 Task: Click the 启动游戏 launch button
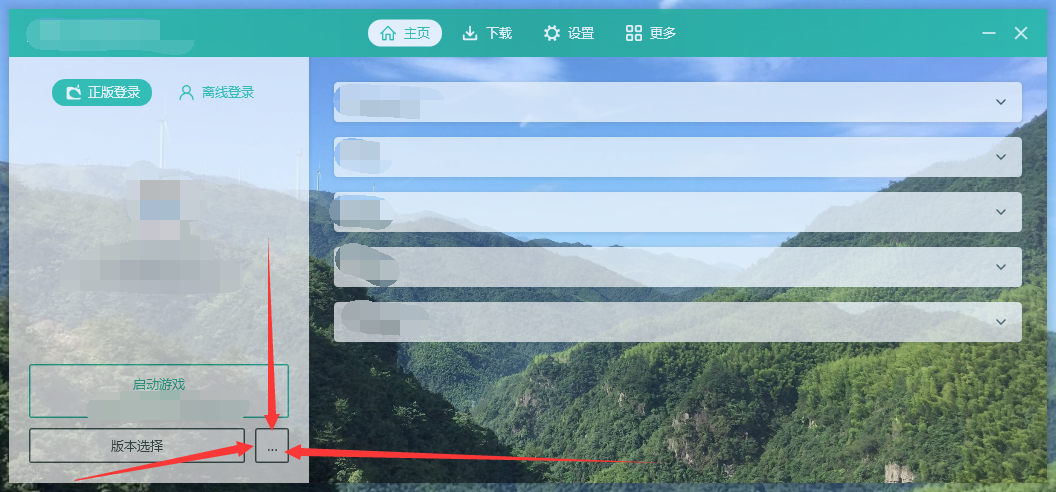pyautogui.click(x=159, y=391)
